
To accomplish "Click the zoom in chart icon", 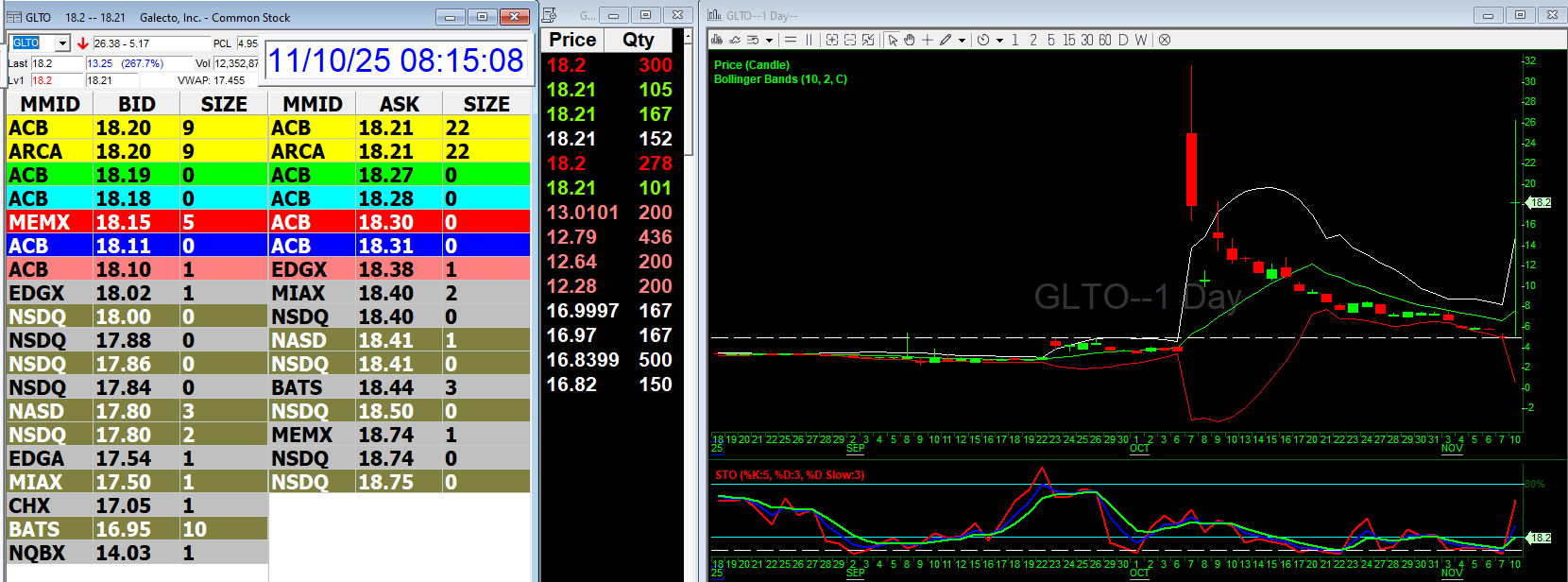I will pyautogui.click(x=832, y=40).
